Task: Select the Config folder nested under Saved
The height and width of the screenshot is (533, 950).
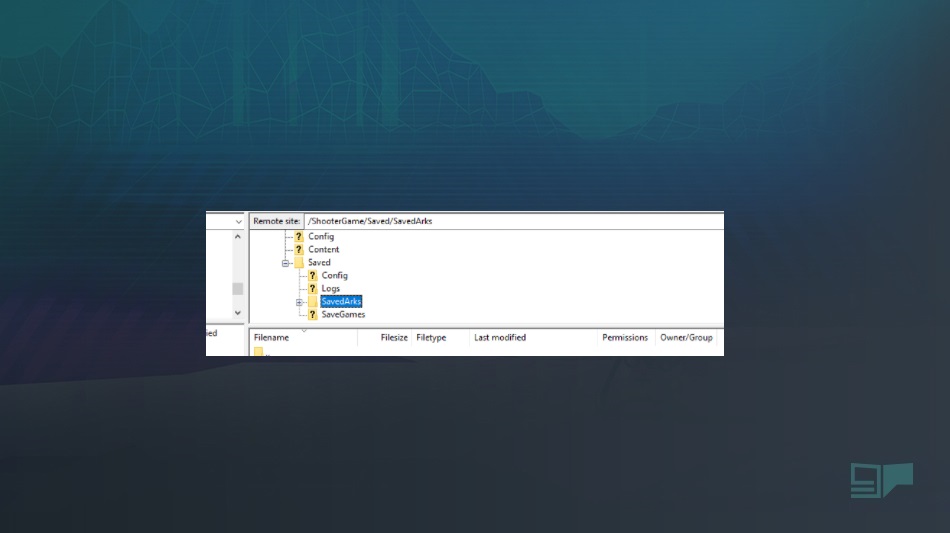Action: 334,275
